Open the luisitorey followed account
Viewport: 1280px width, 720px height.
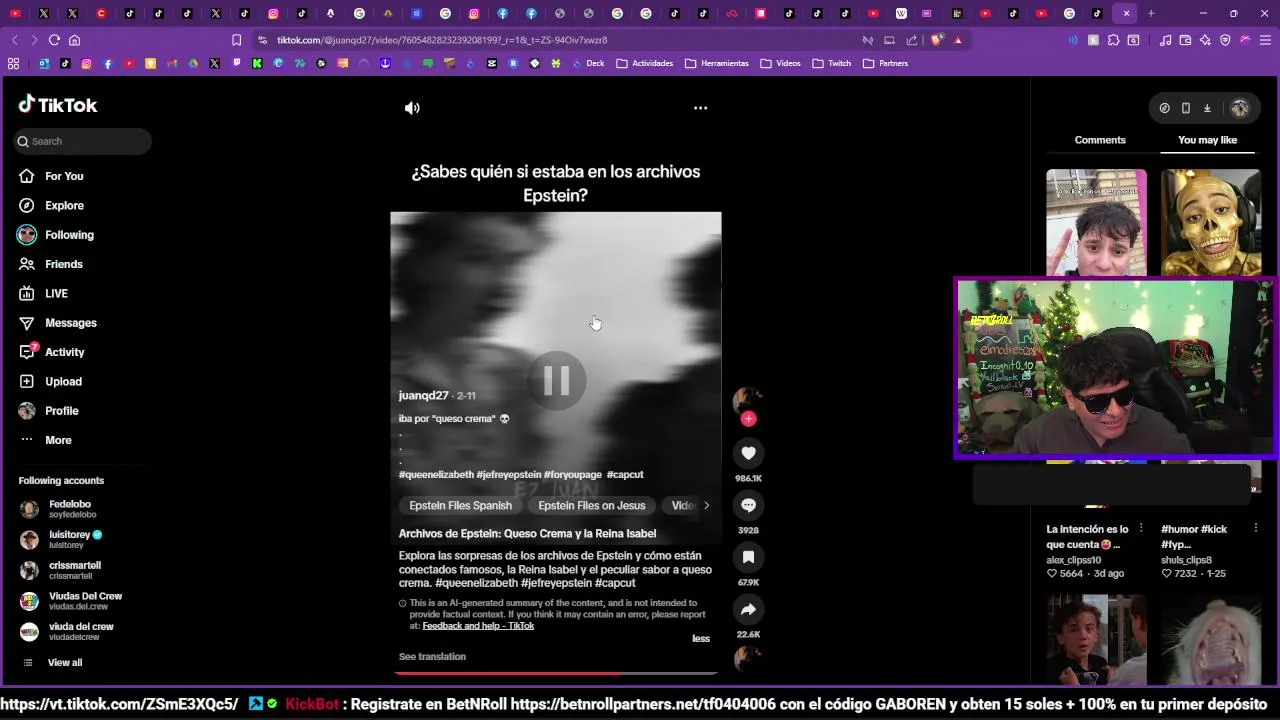(70, 540)
